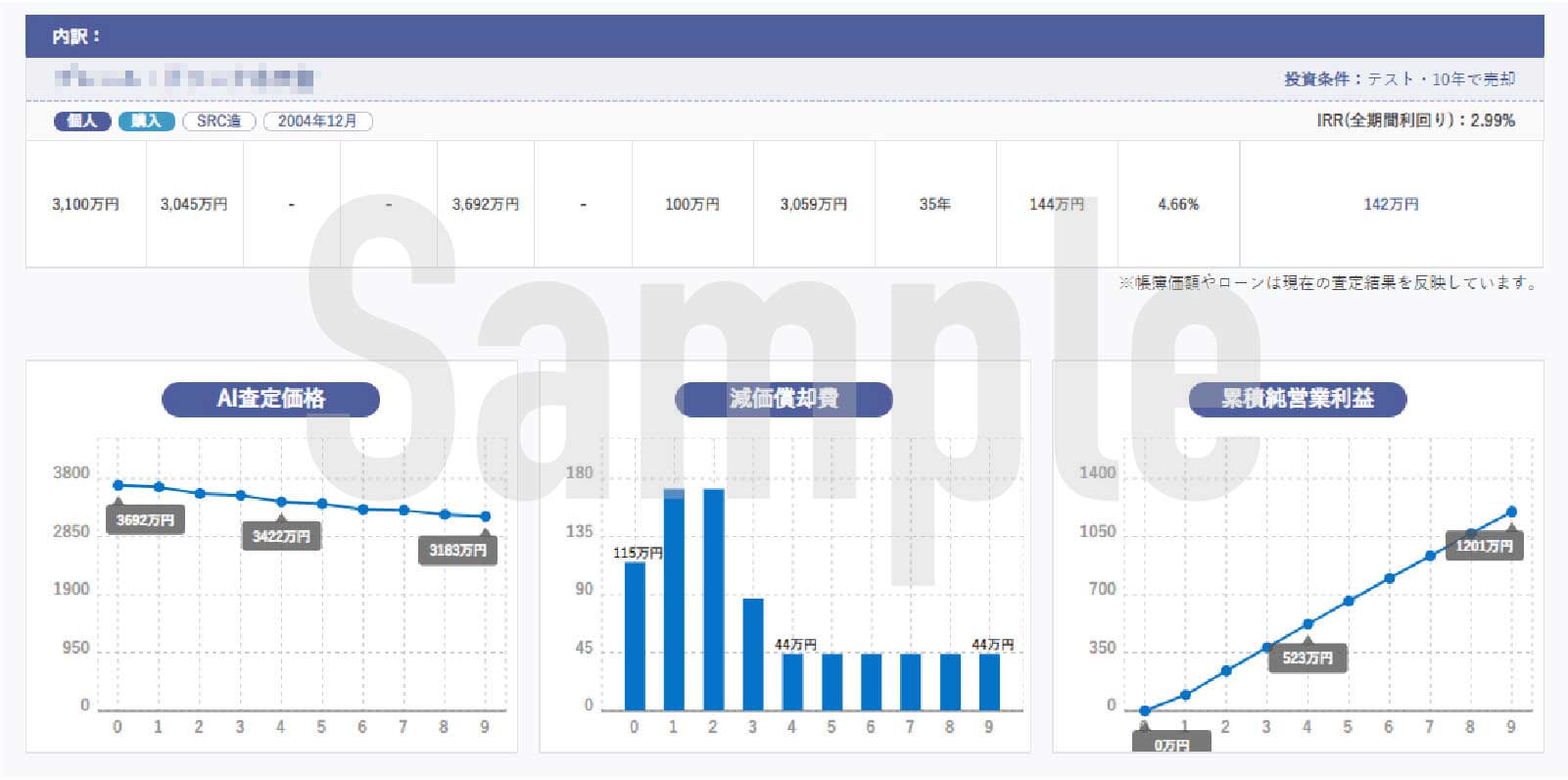1568x780 pixels.
Task: Click the 1201万円 data label
Action: coord(1484,546)
